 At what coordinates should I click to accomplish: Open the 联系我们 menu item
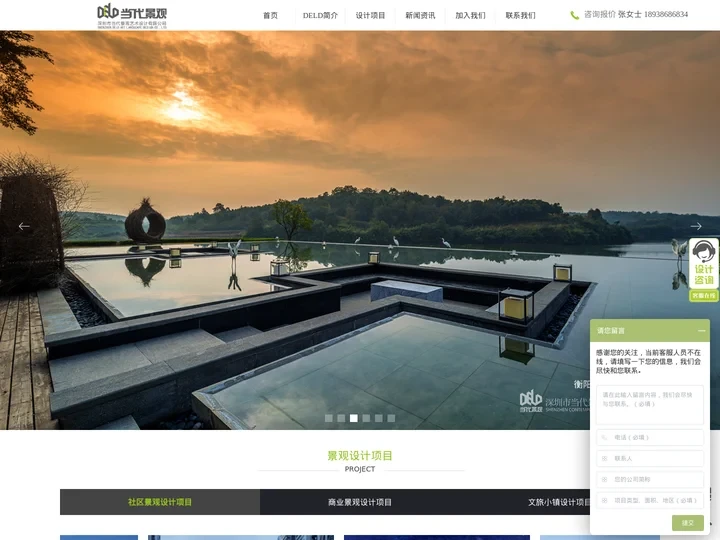[x=520, y=15]
